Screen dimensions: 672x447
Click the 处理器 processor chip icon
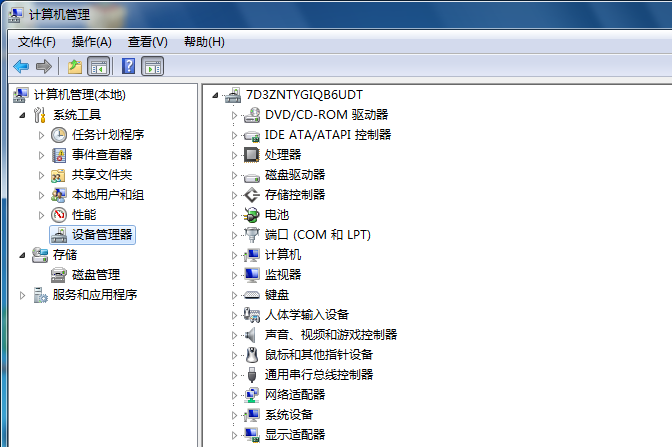(x=252, y=155)
